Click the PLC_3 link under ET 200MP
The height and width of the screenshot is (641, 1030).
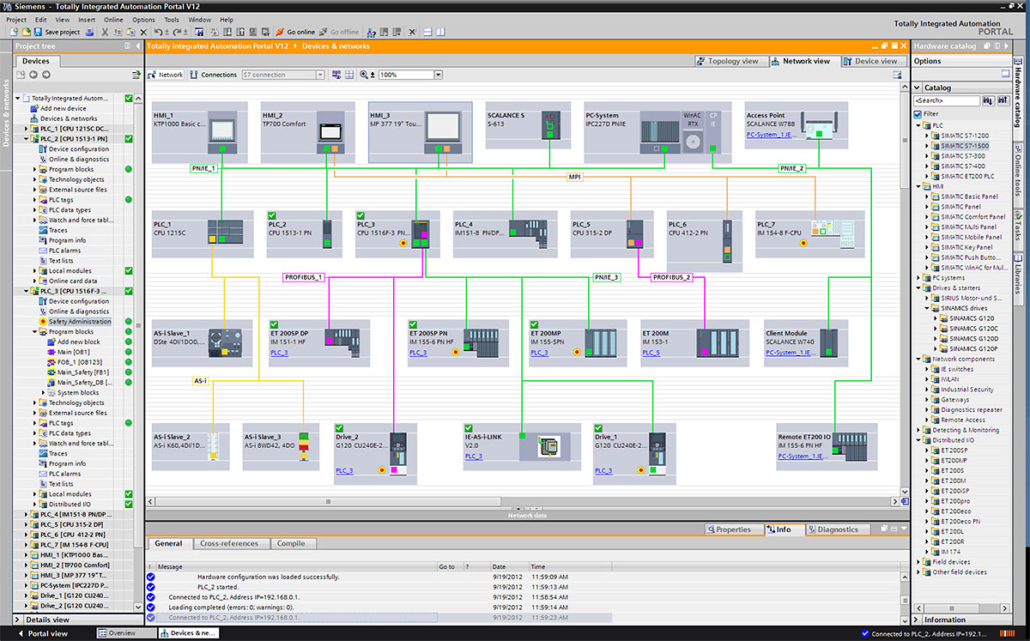tap(539, 353)
